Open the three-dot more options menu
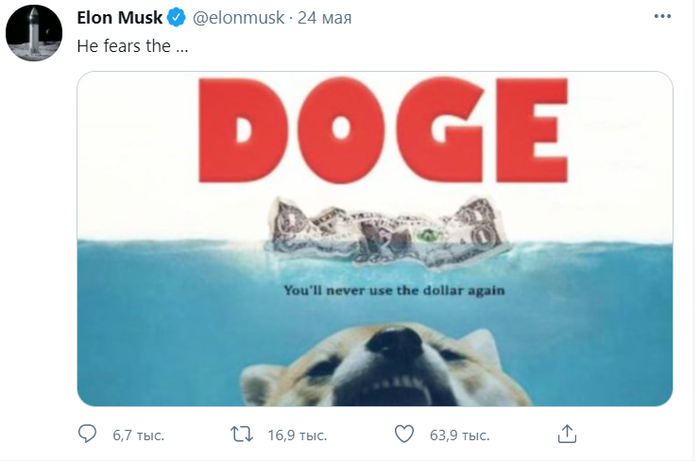 (x=664, y=19)
